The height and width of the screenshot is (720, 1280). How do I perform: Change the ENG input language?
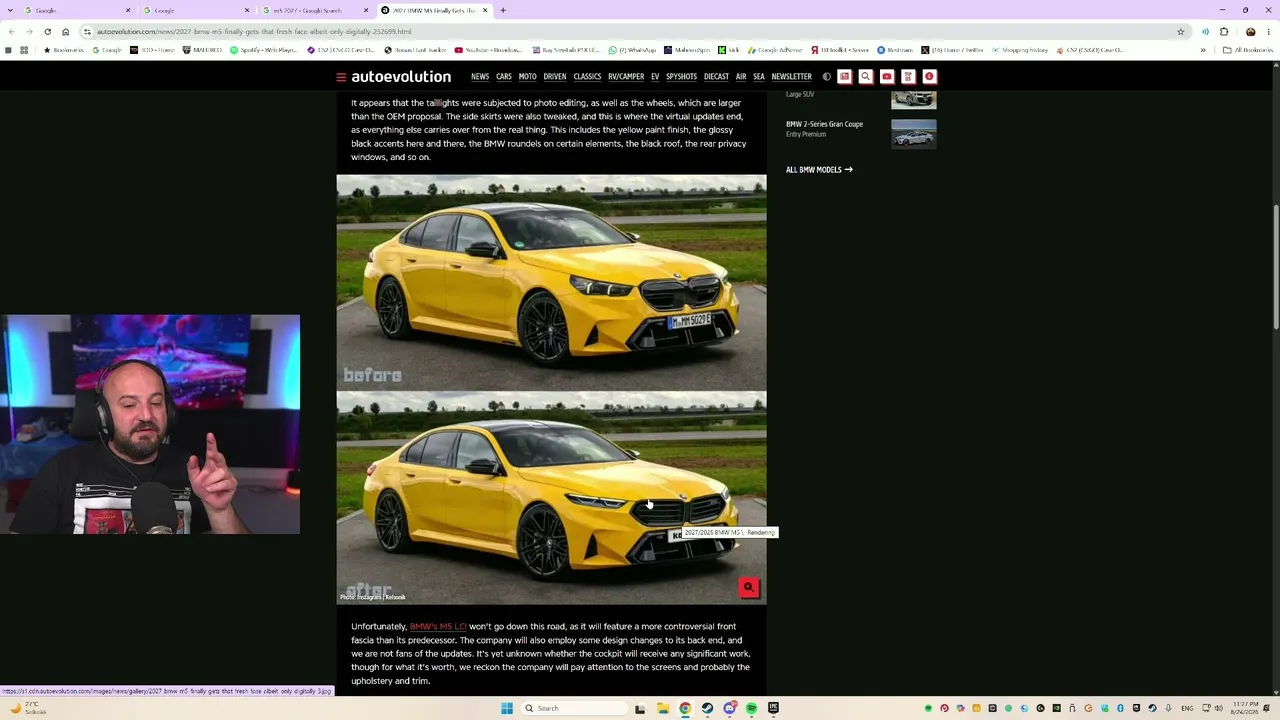click(1187, 709)
